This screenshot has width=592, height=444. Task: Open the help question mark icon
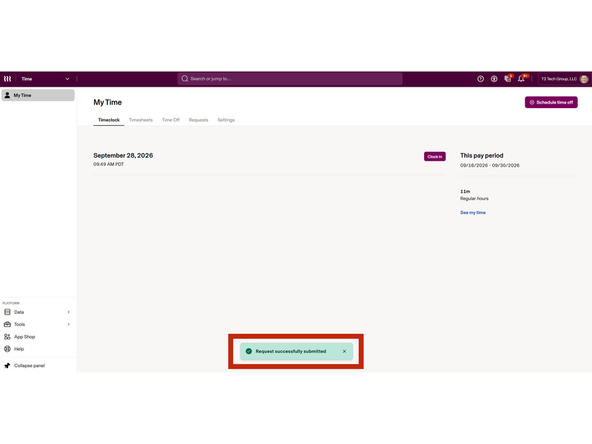tap(480, 79)
